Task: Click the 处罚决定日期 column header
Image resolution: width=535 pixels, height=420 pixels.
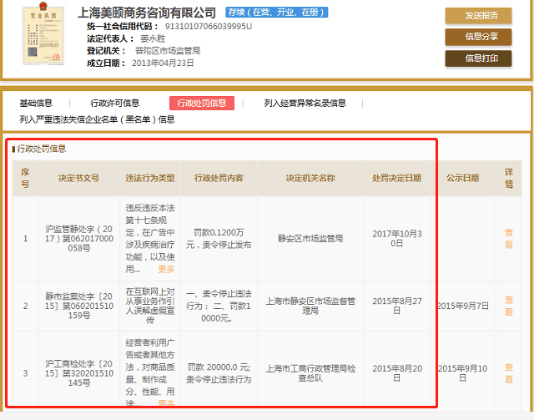Action: (396, 178)
